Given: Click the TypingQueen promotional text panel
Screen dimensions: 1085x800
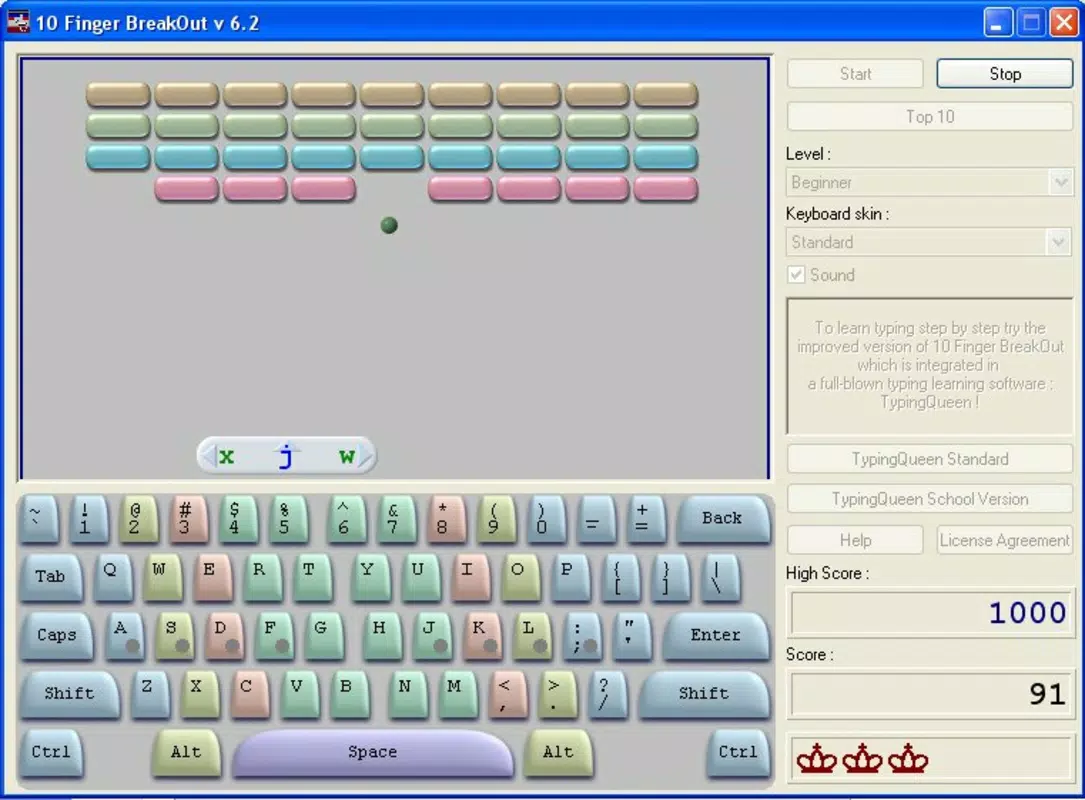Looking at the screenshot, I should [x=930, y=366].
